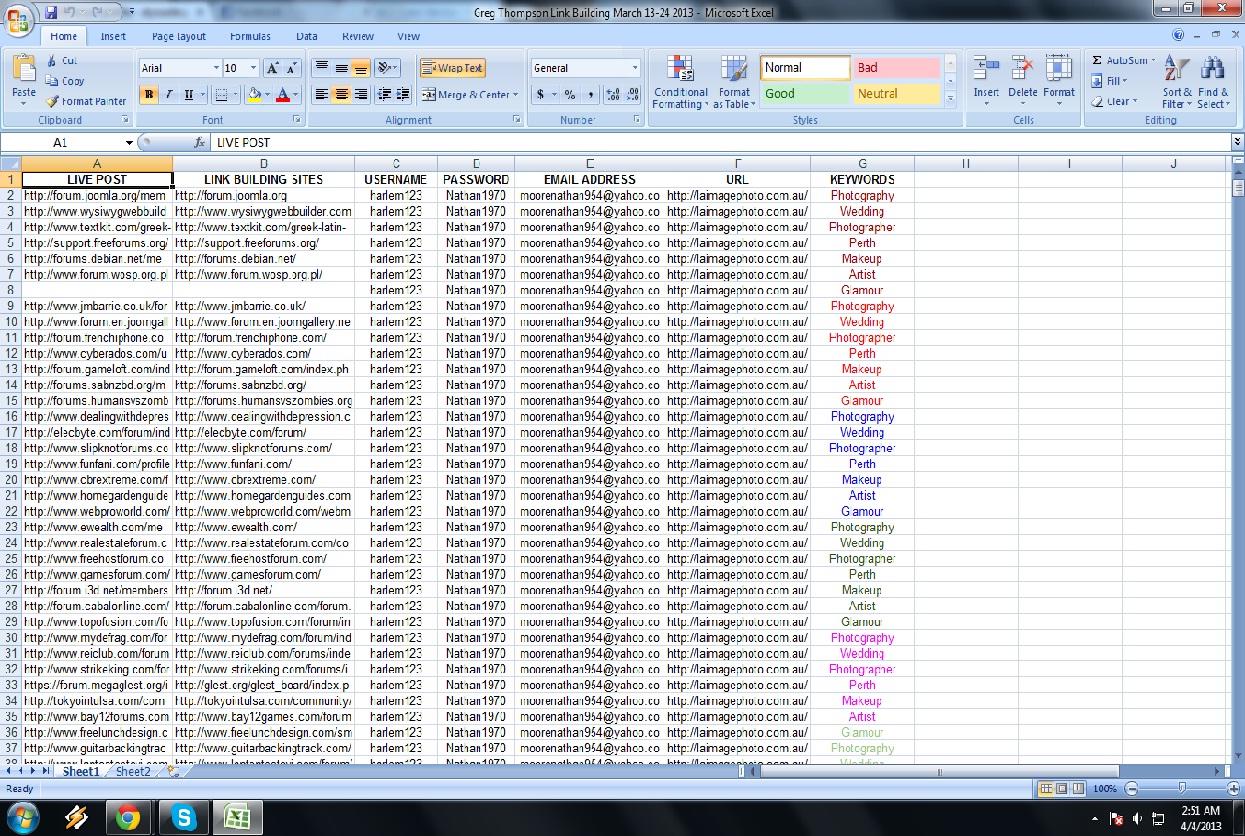
Task: Cut the selected cells
Action: 61,61
